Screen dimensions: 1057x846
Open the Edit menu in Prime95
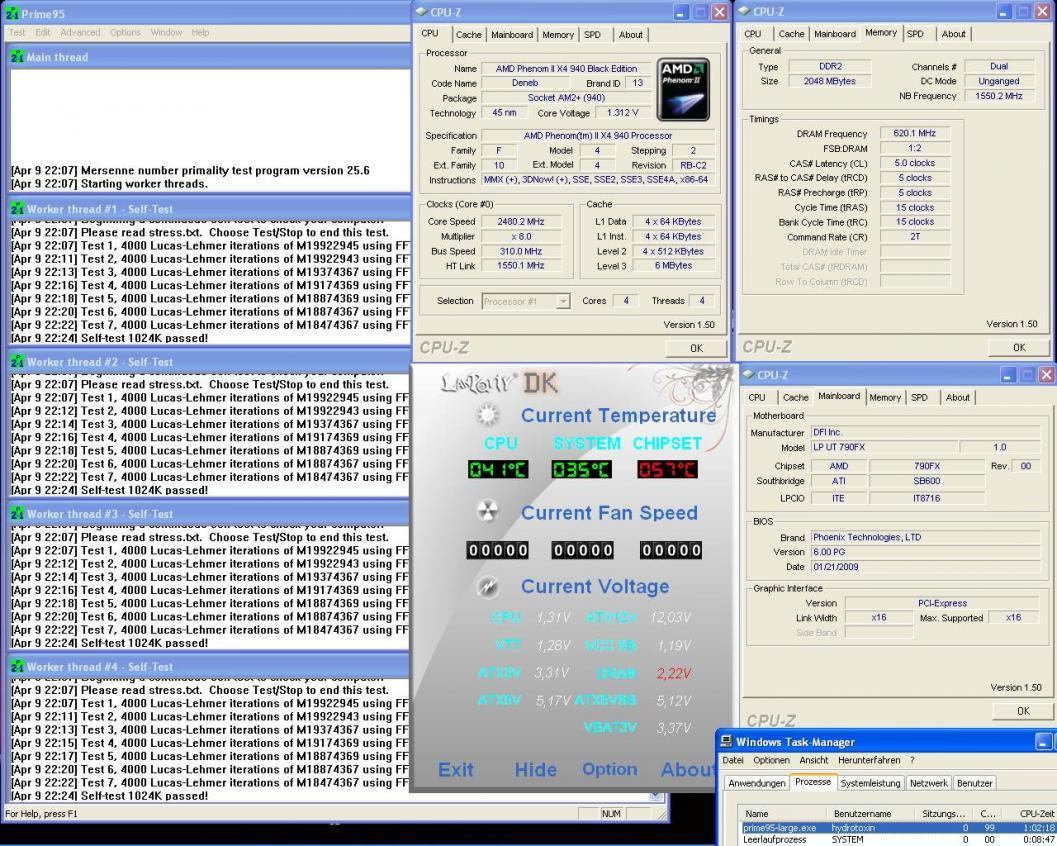[43, 32]
